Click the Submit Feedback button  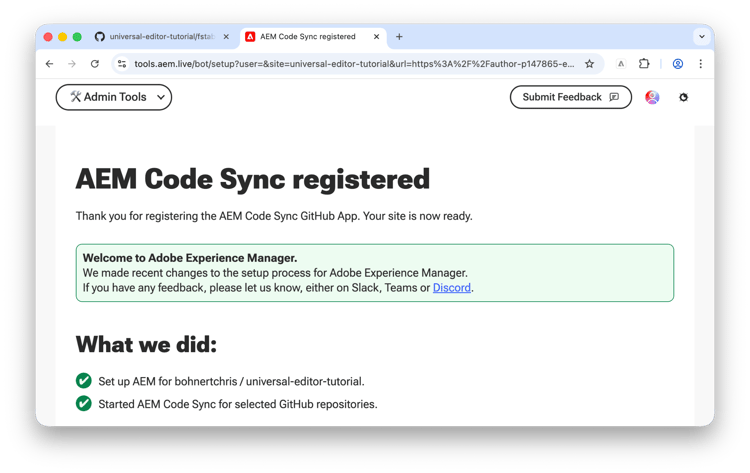[x=571, y=97]
